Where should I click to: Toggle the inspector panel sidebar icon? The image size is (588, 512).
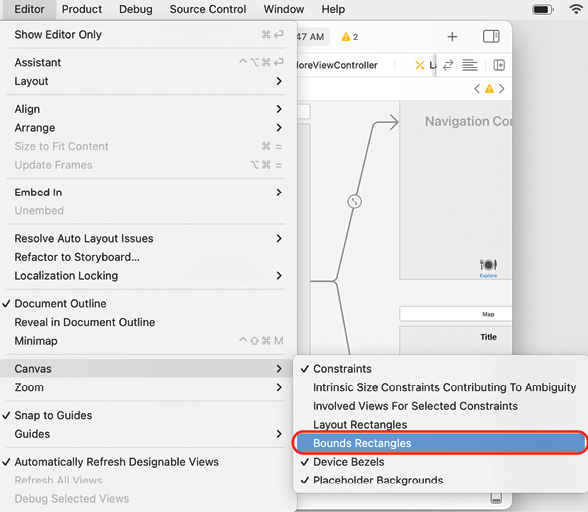(491, 36)
